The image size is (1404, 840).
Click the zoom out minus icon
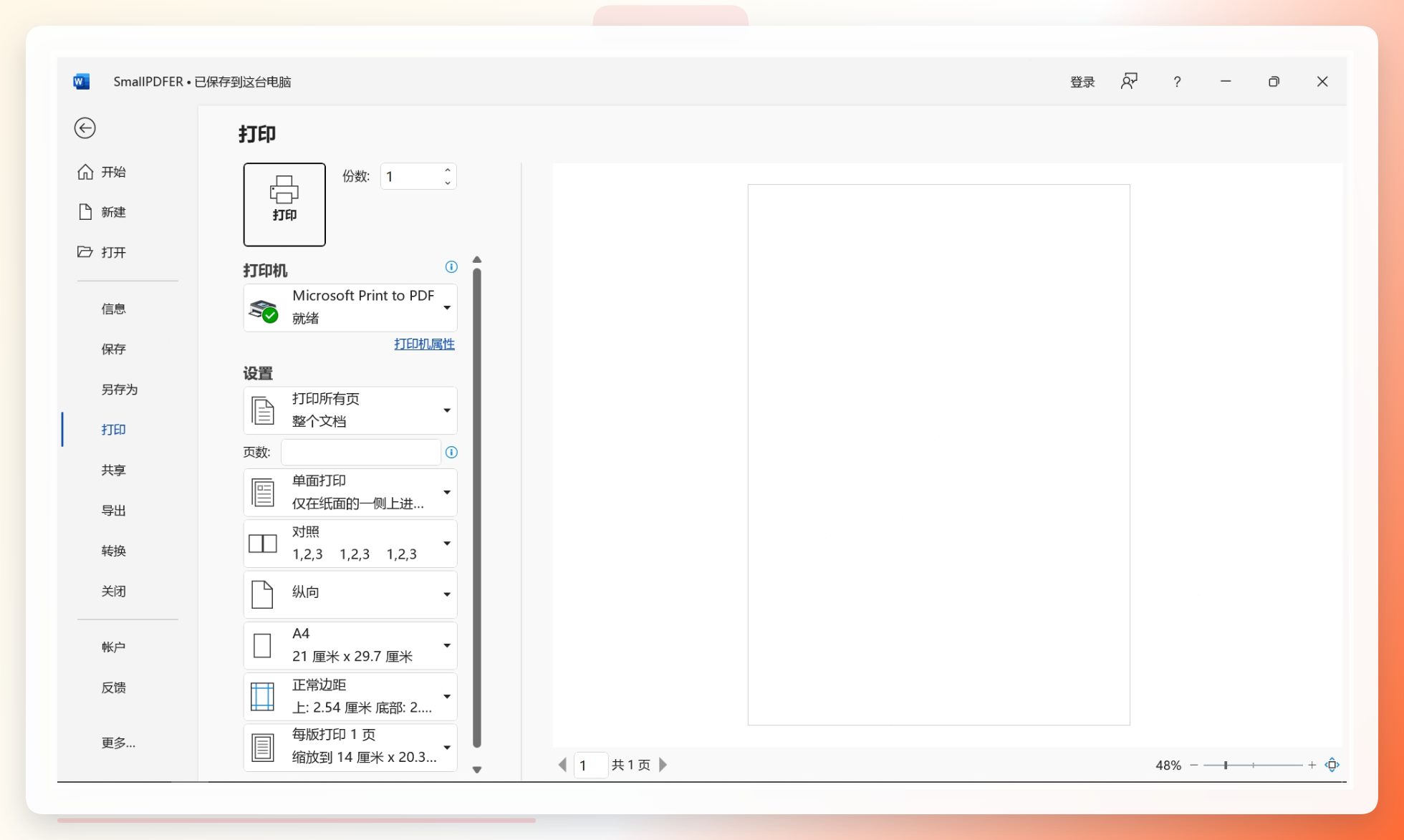1194,765
